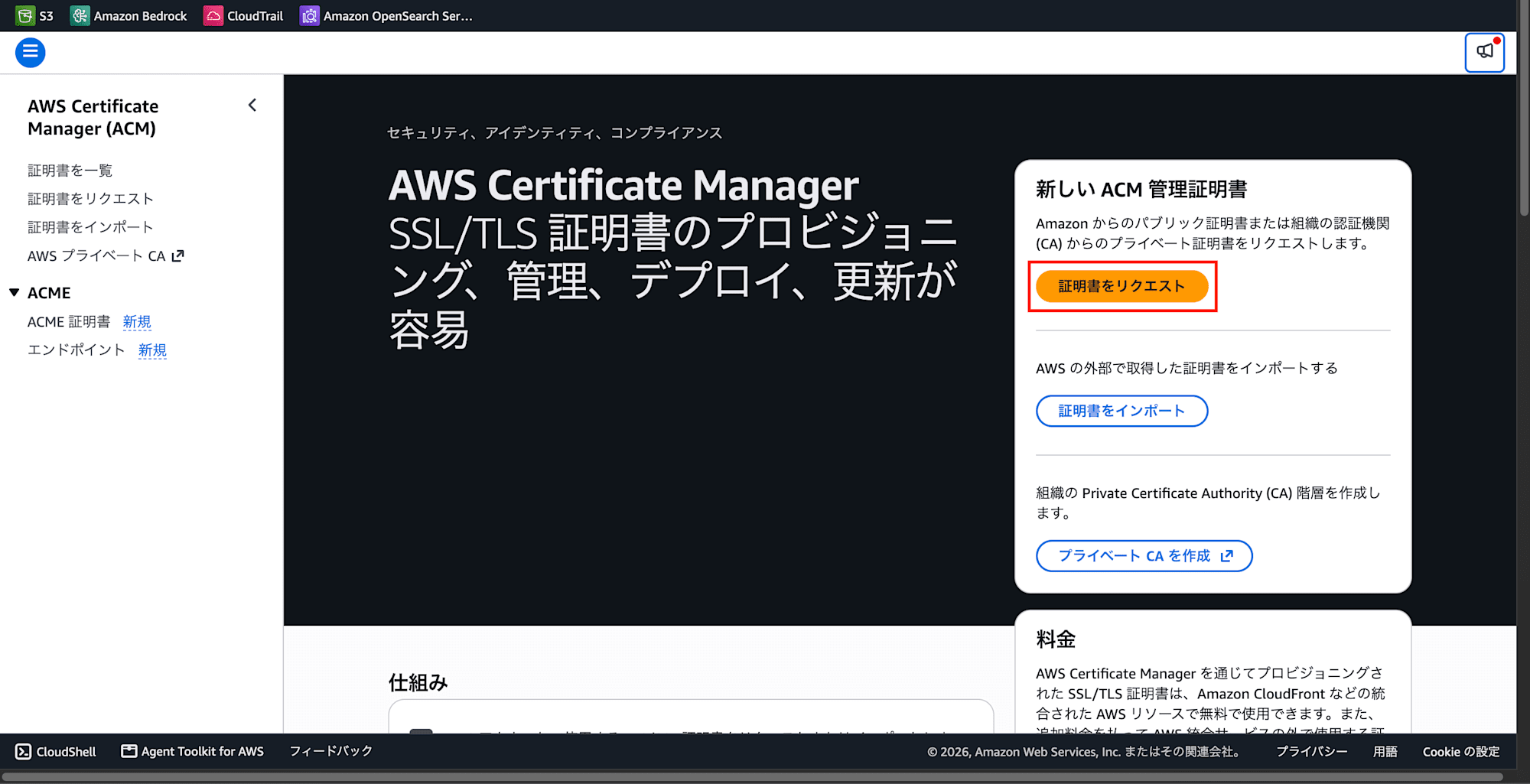Open フィードバック in the footer
The height and width of the screenshot is (784, 1530).
point(330,751)
